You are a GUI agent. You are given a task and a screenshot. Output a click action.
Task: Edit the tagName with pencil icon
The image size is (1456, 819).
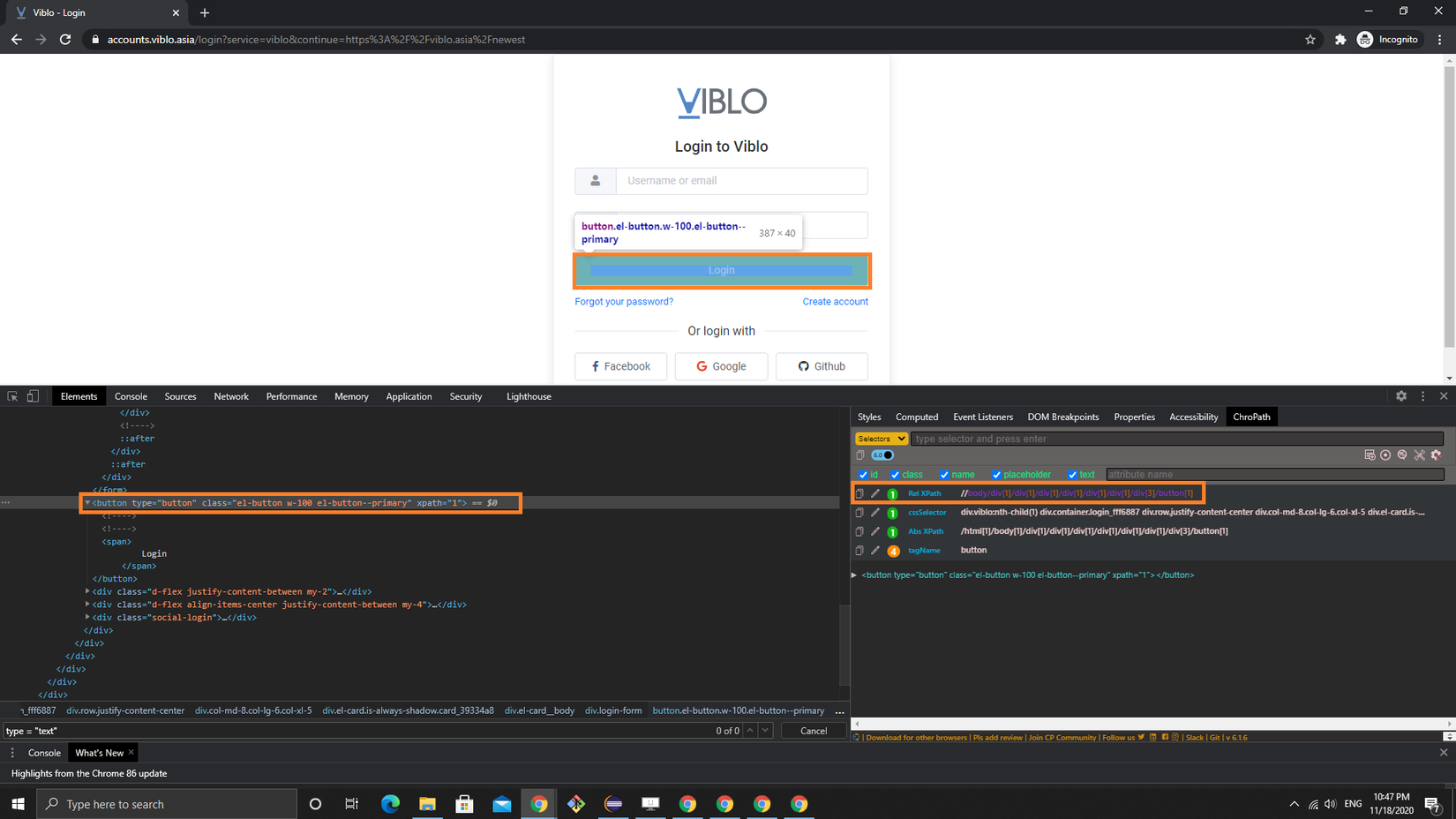pos(875,550)
